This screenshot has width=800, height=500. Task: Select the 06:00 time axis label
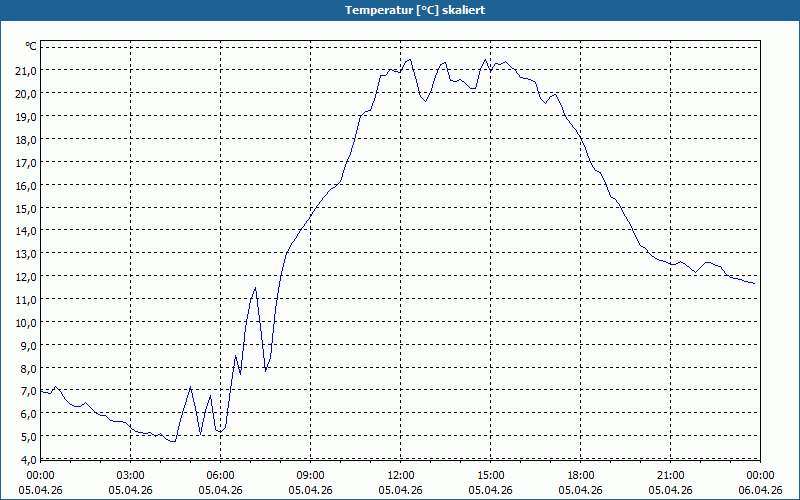220,476
